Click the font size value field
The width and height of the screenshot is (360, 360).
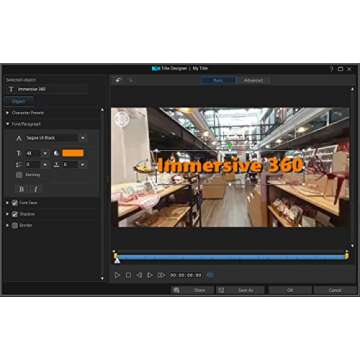[x=33, y=153]
